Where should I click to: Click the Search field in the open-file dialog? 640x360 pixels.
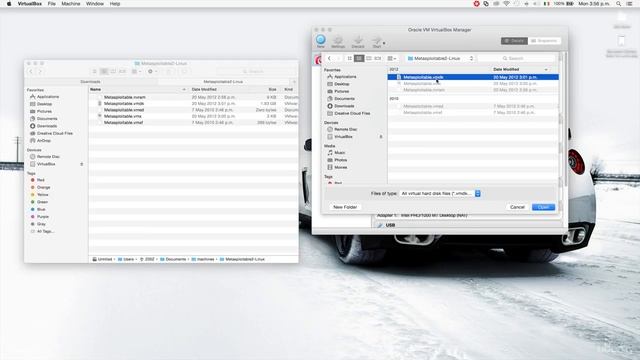pyautogui.click(x=517, y=58)
